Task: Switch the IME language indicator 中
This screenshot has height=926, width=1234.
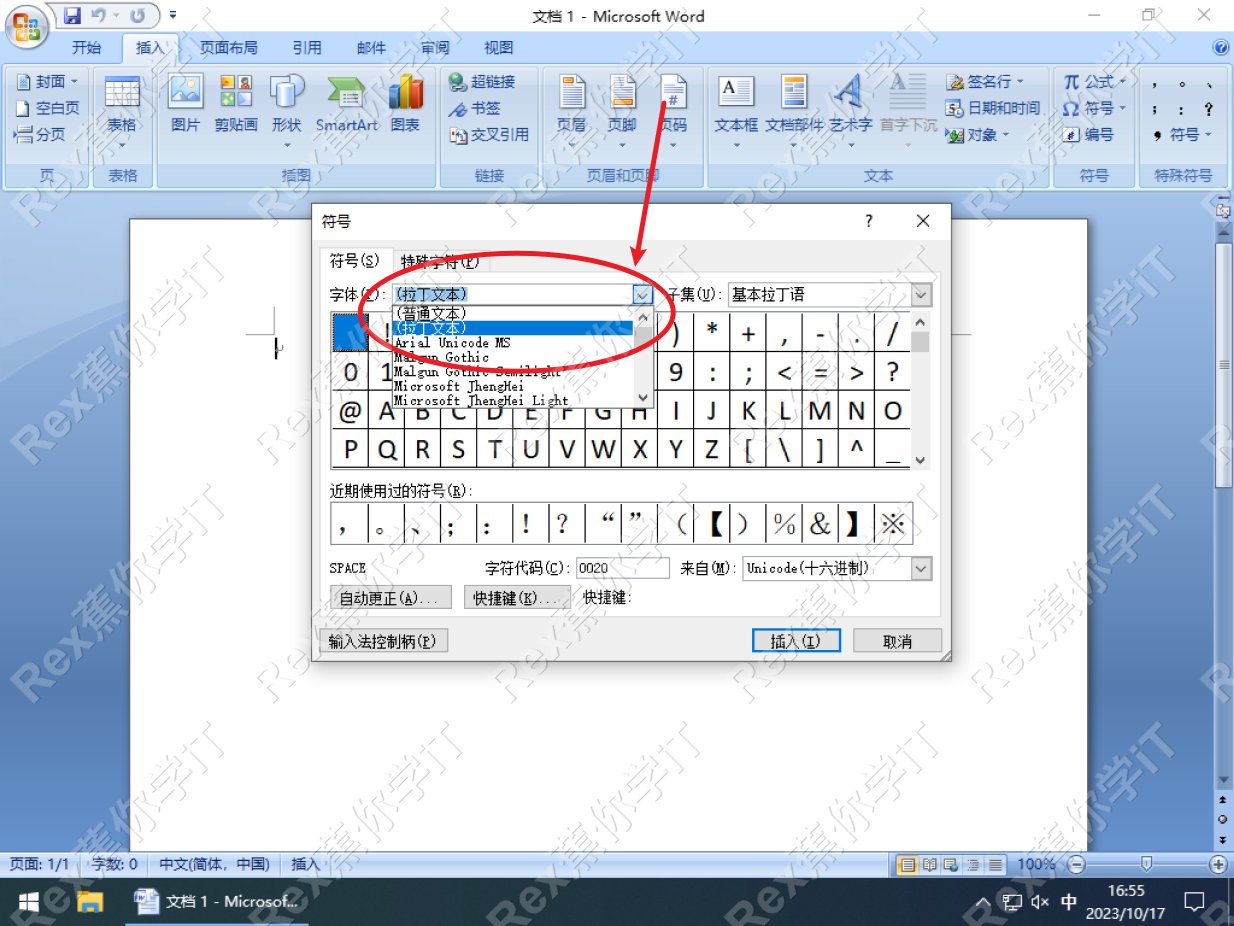Action: point(1069,901)
